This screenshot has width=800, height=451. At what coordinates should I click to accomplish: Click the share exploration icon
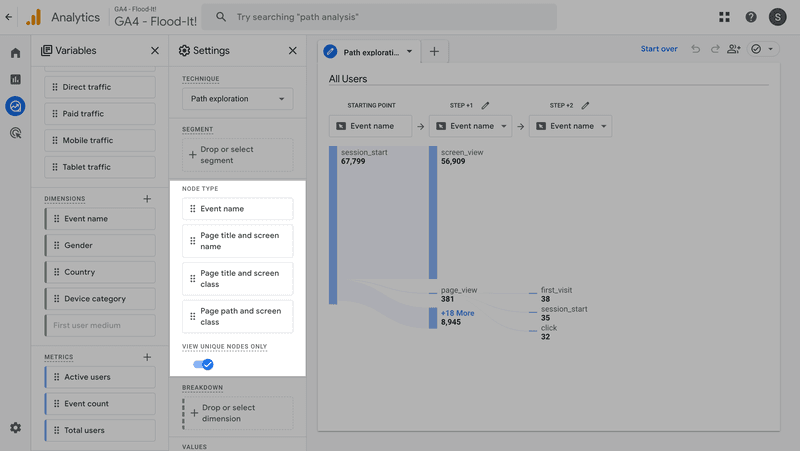click(x=734, y=49)
